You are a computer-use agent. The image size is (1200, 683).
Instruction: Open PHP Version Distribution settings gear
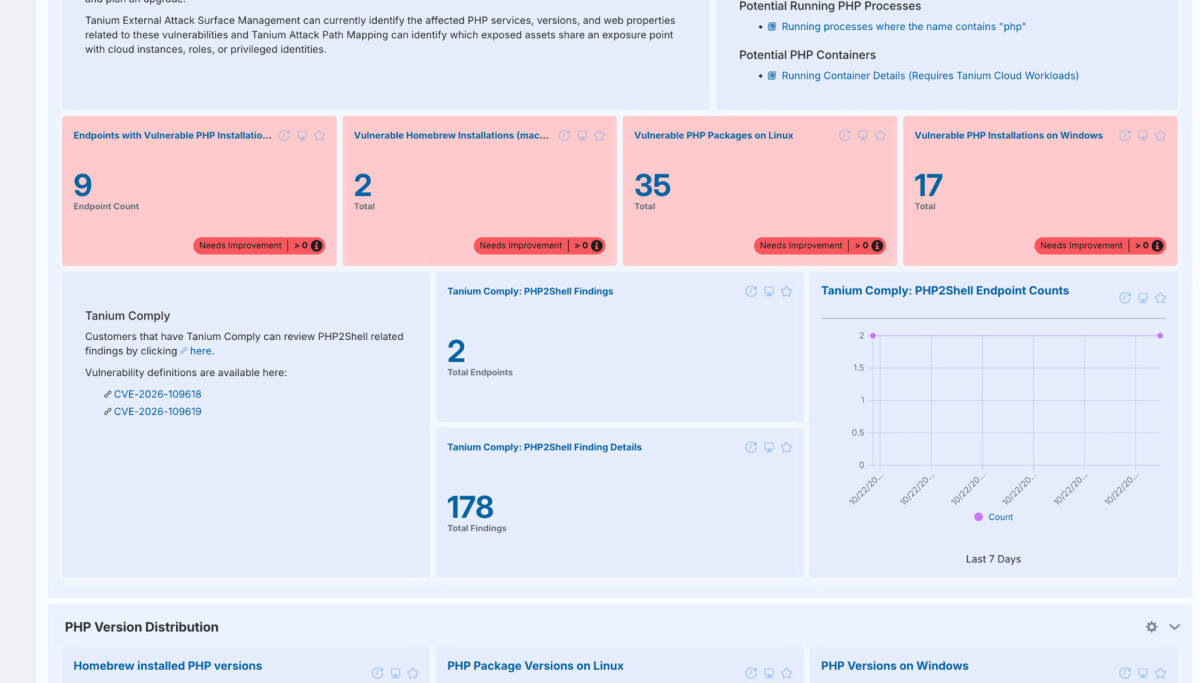pos(1151,627)
